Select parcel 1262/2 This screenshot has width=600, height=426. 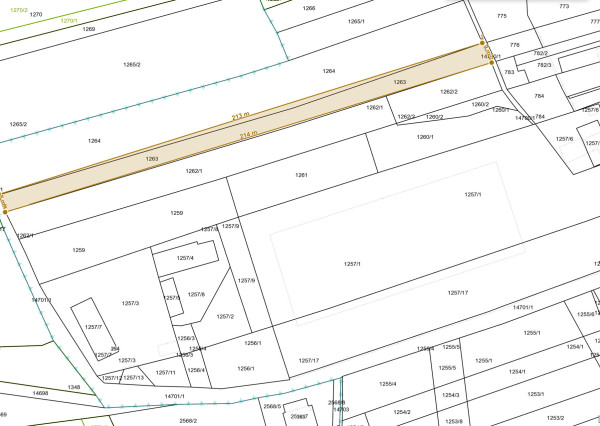point(449,92)
